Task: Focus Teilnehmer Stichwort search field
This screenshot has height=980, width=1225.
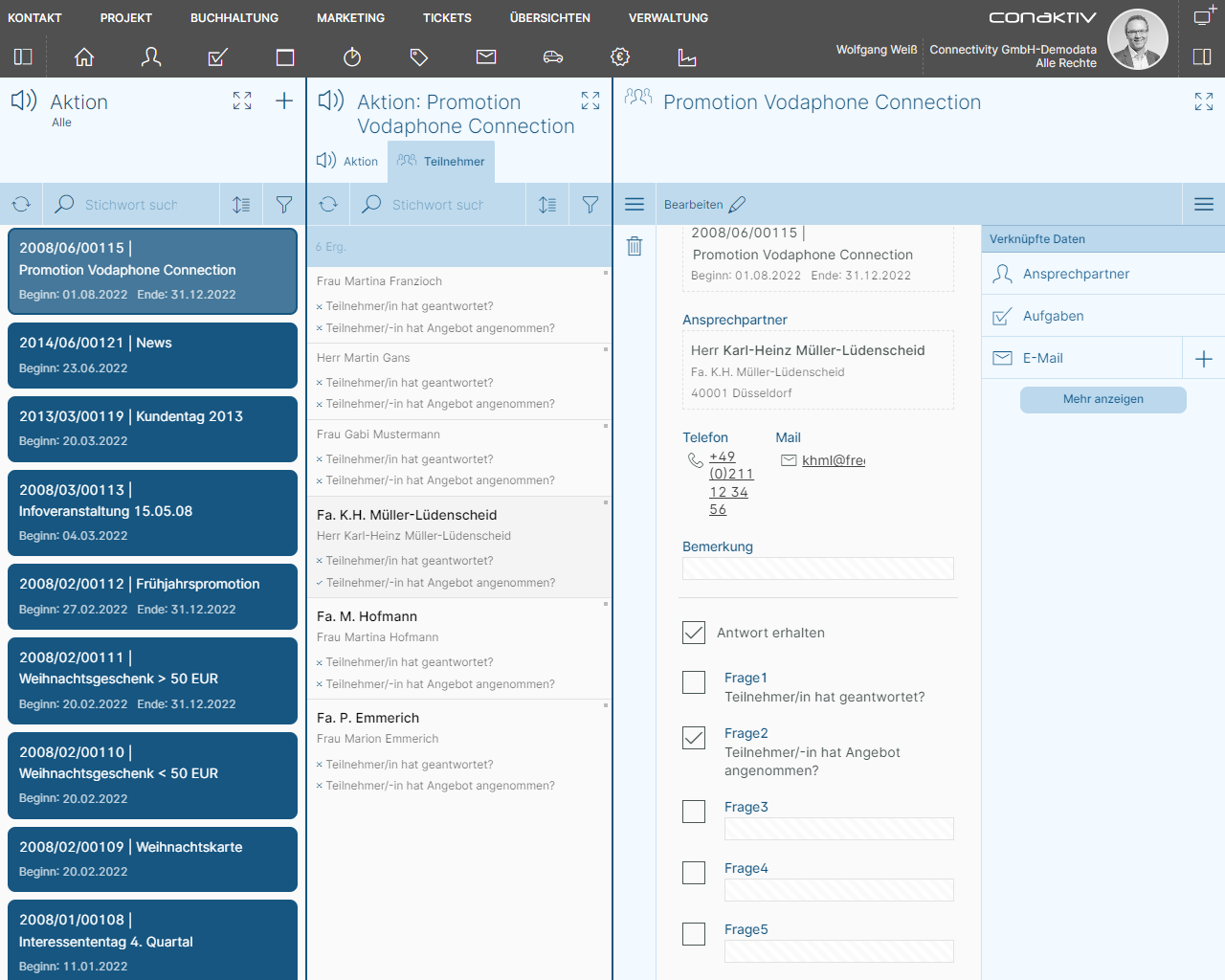Action: point(438,204)
